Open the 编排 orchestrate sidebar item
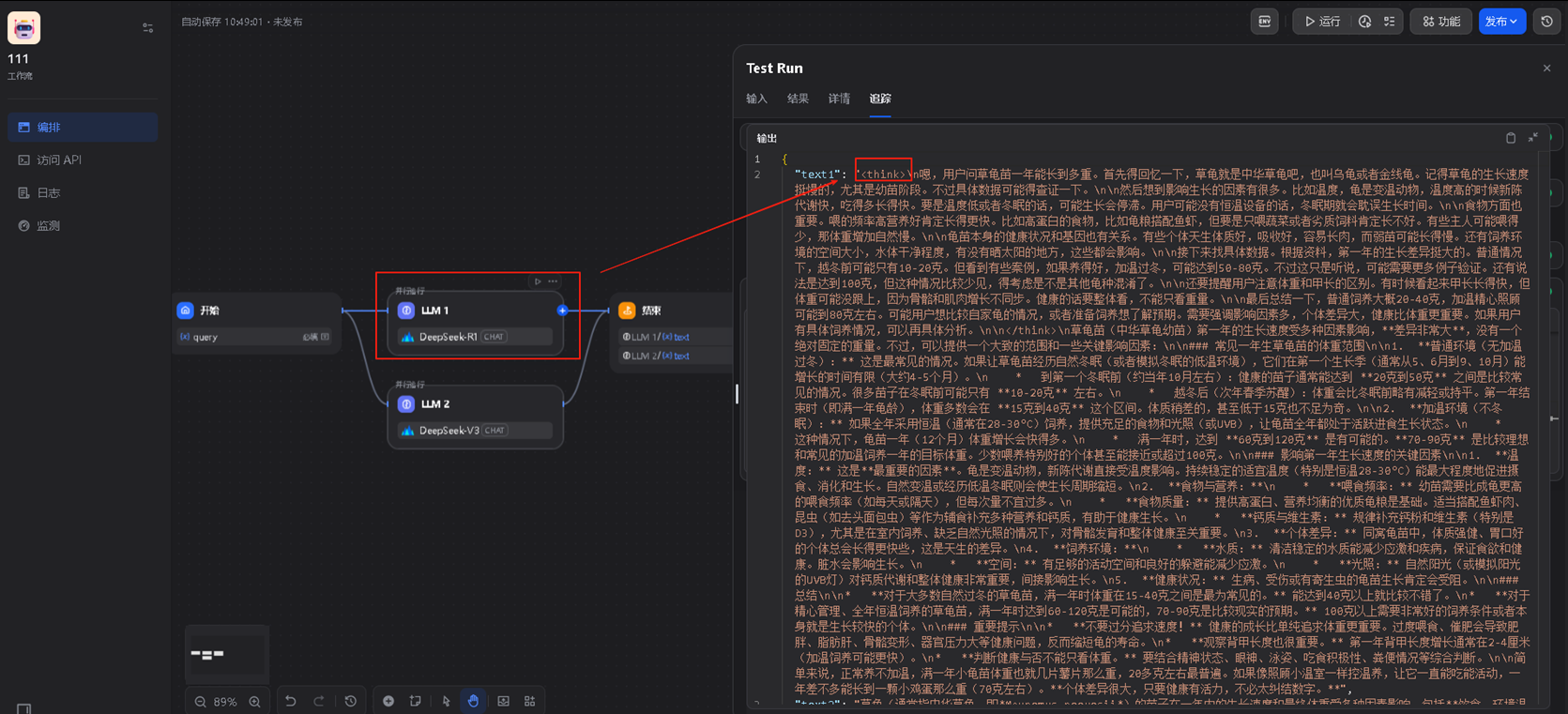Image resolution: width=1568 pixels, height=714 pixels. 83,127
